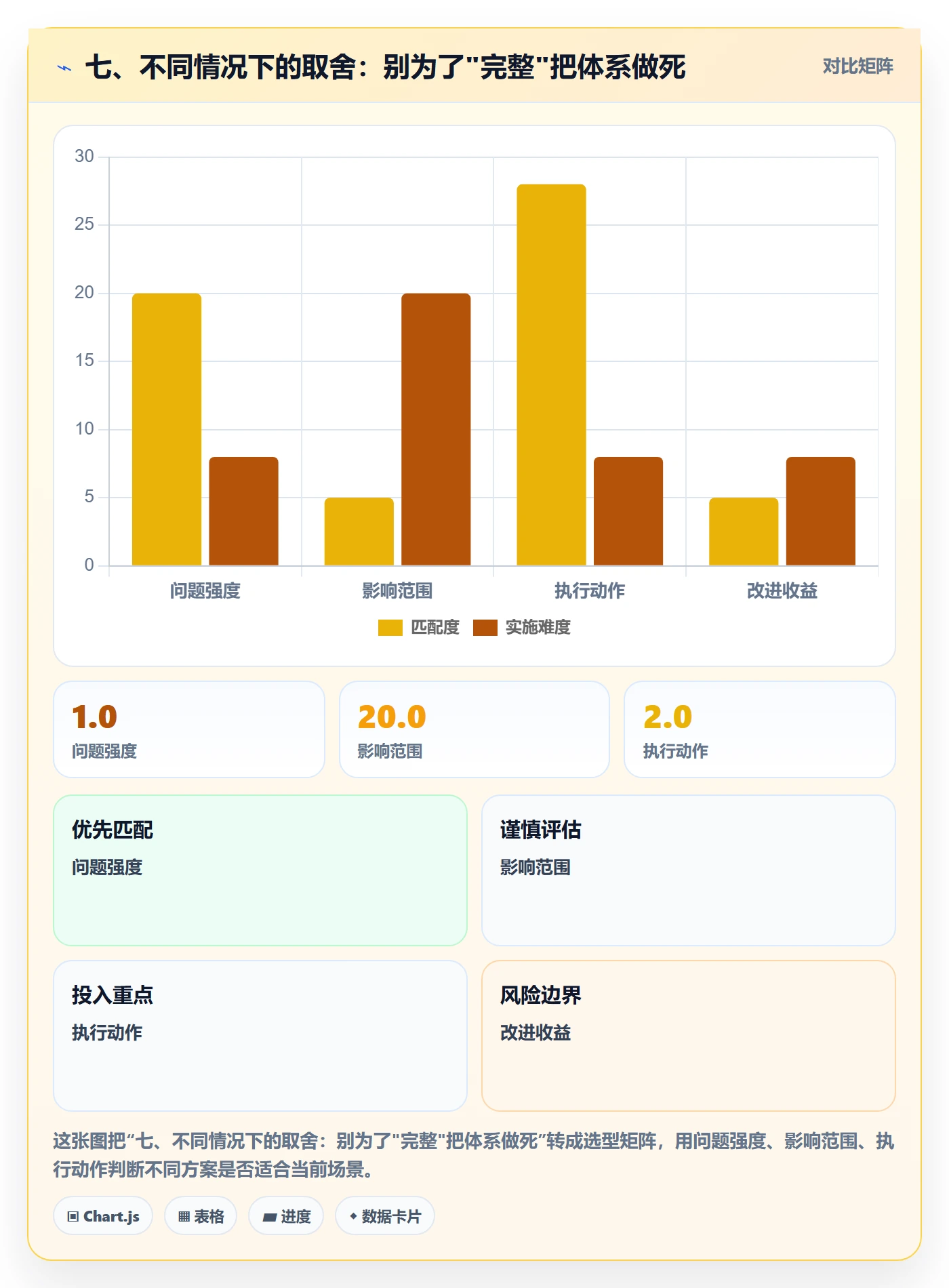949x1288 pixels.
Task: Toggle the 匹配度 legend yellow swatch
Action: (x=390, y=628)
